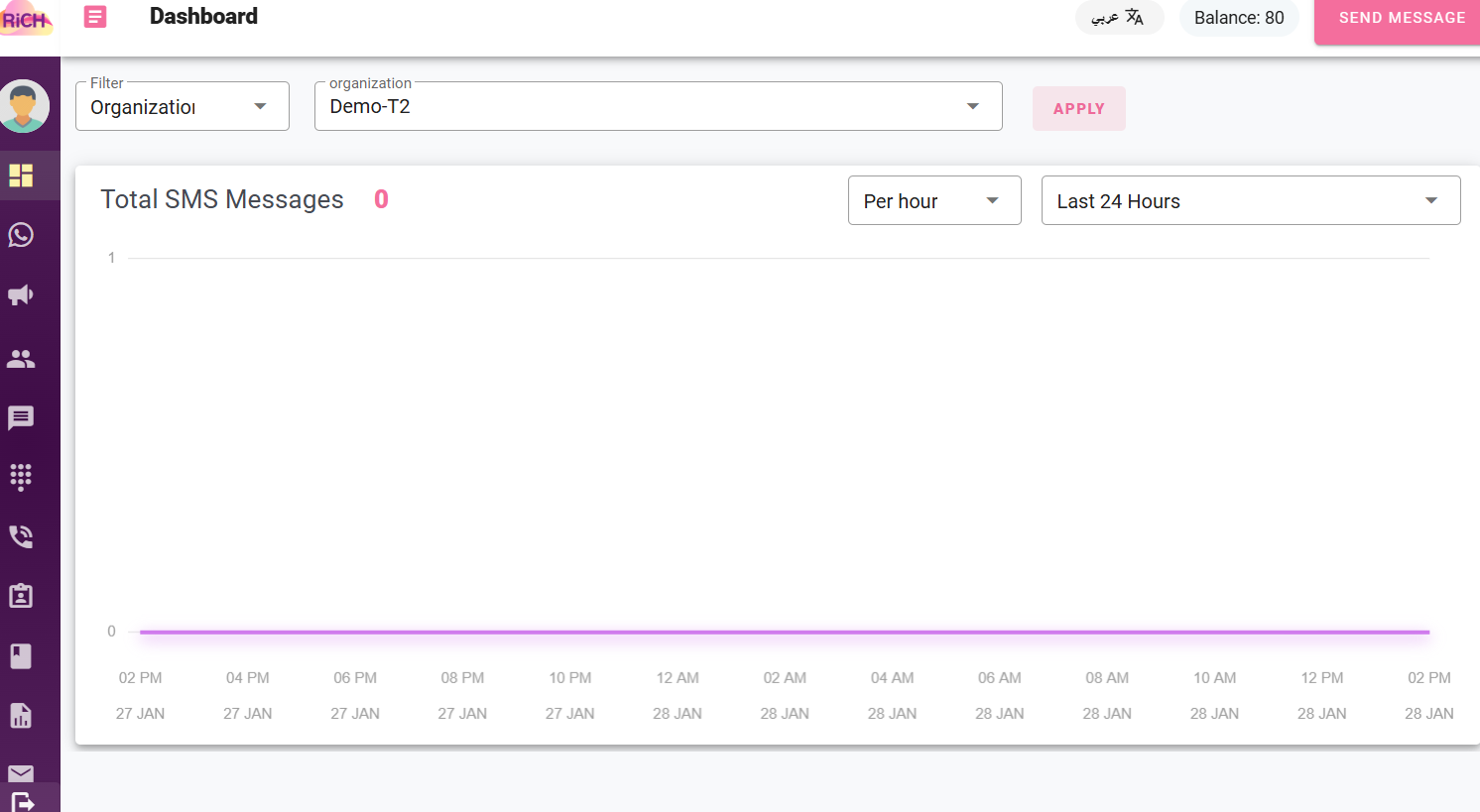Toggle the pink sidebar menu button
Viewport: 1480px width, 812px height.
coord(95,17)
